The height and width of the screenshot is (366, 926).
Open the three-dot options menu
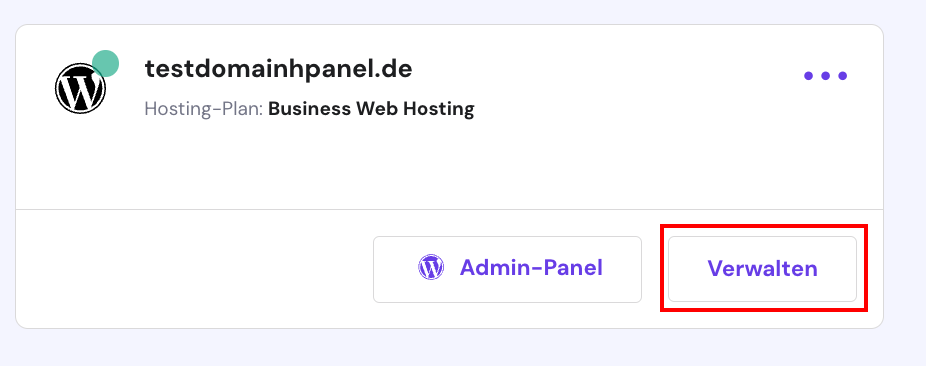pos(826,76)
